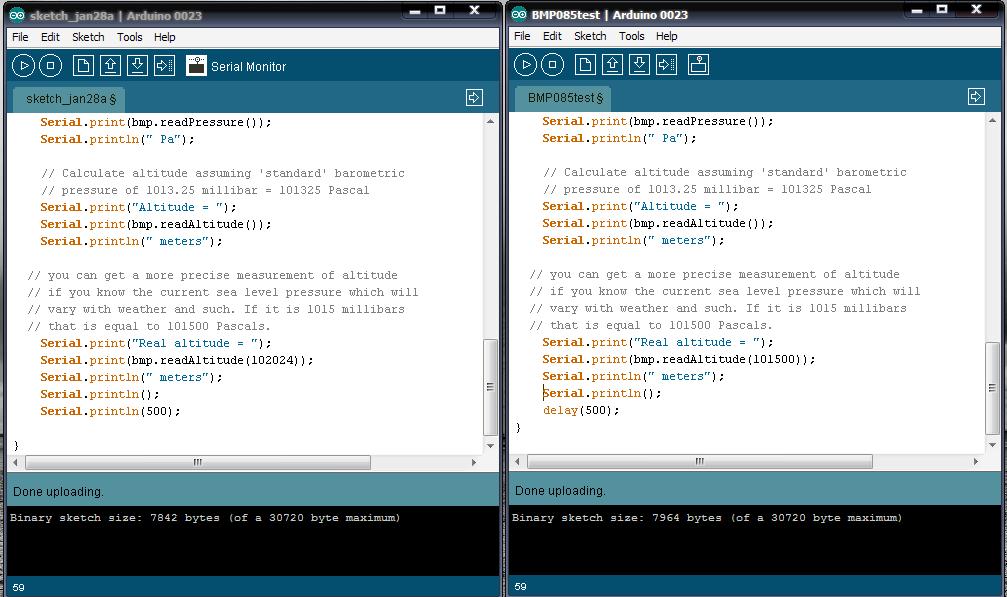Open Sketch menu in sketch_jan28a window
The height and width of the screenshot is (597, 1007).
point(88,37)
